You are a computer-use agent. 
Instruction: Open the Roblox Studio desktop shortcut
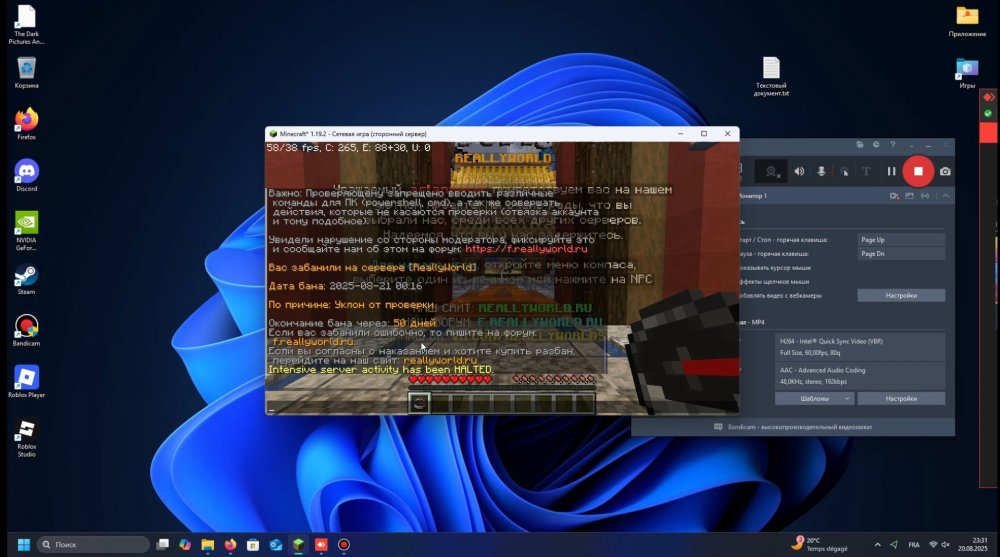pyautogui.click(x=26, y=438)
